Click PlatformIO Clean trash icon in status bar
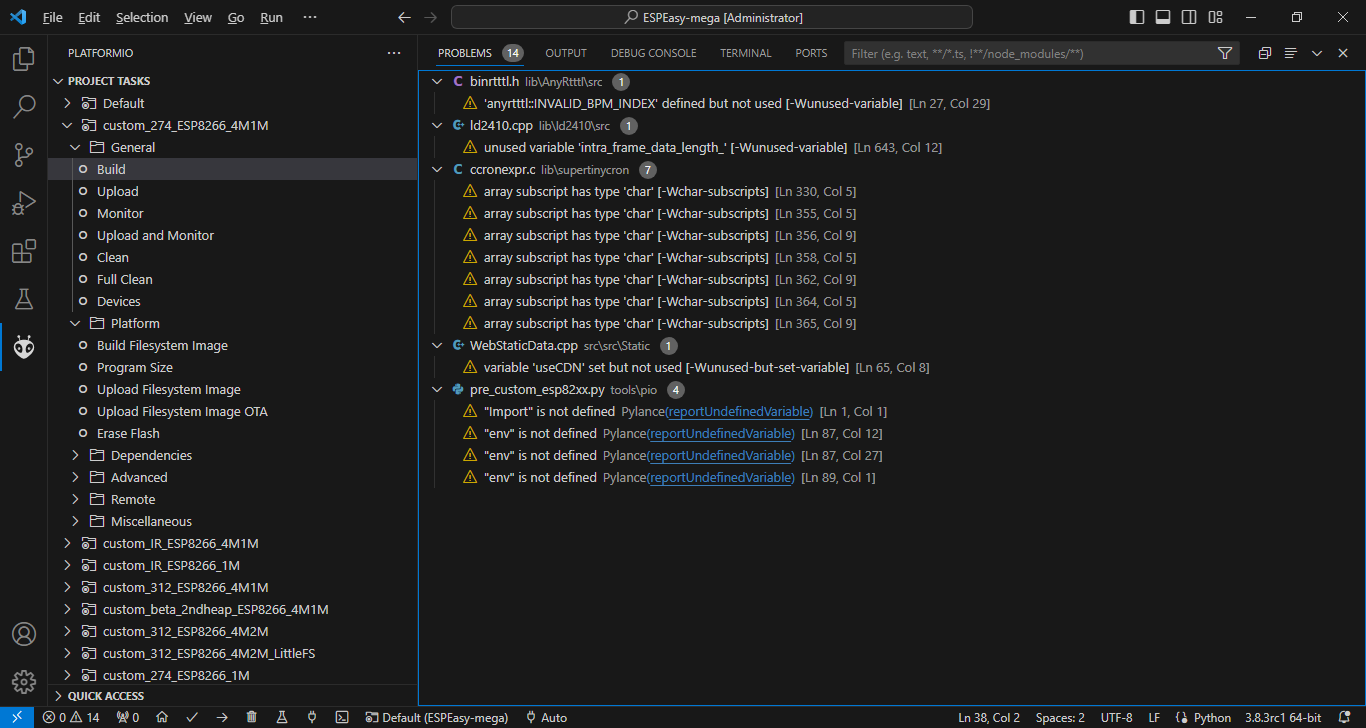Viewport: 1366px width, 728px height. (252, 717)
